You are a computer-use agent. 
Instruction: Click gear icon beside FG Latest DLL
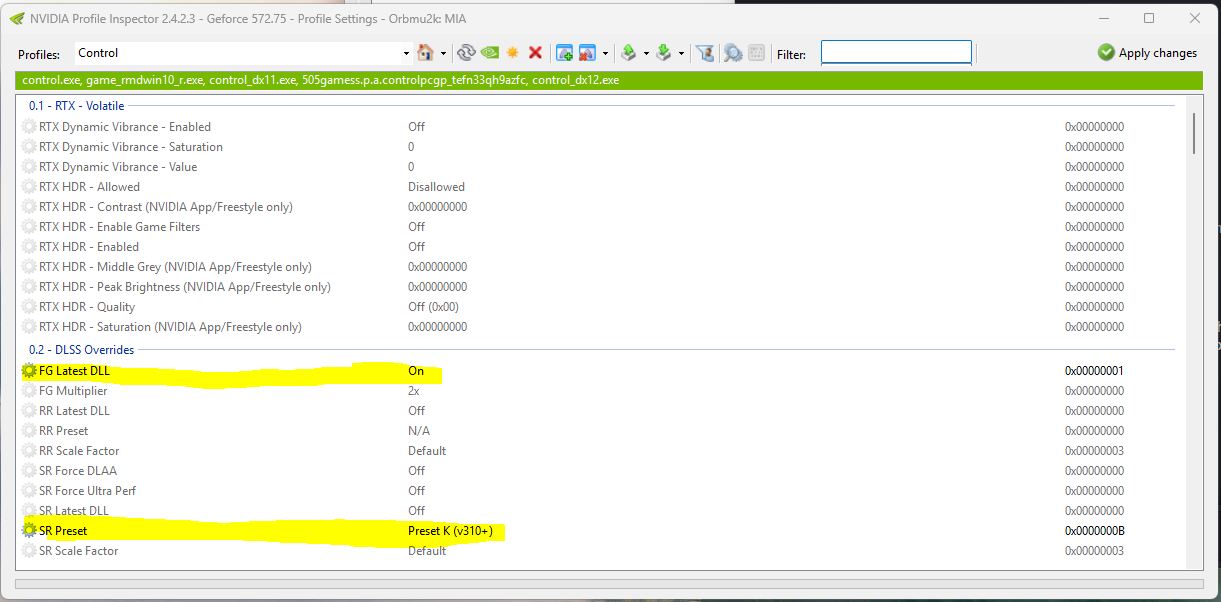point(29,371)
